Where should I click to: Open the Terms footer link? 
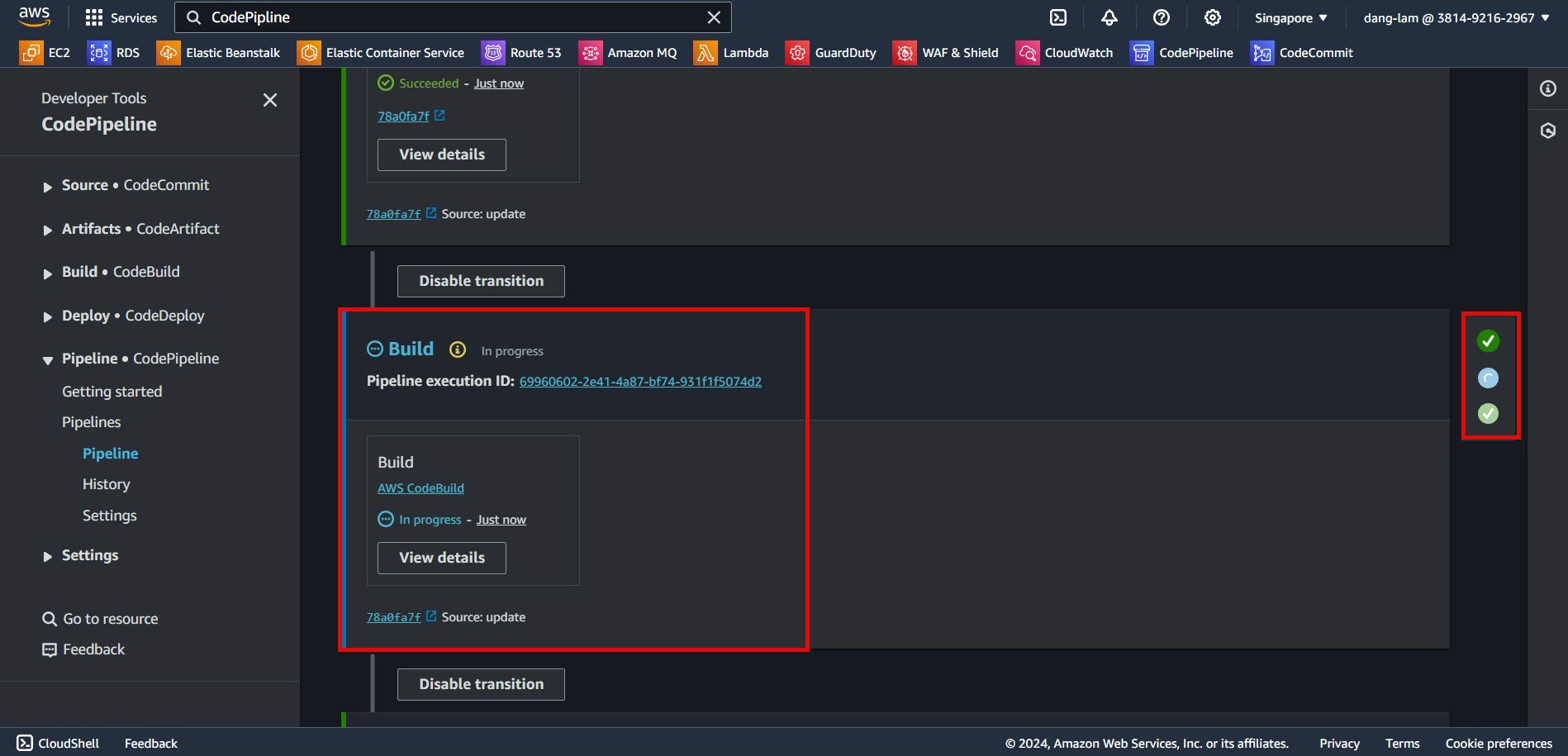tap(1403, 743)
